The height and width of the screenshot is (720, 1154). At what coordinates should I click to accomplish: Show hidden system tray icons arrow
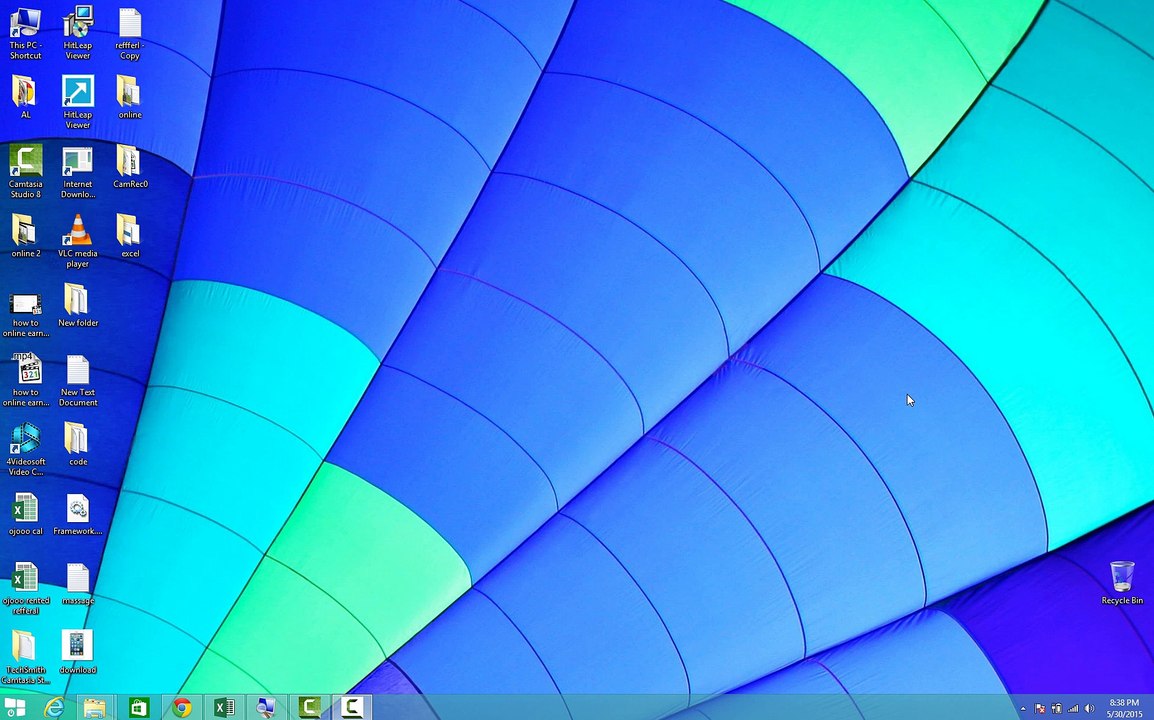(x=1022, y=709)
